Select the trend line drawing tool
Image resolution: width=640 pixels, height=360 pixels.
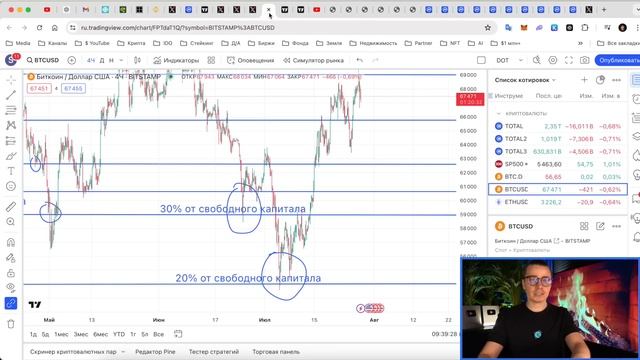11,95
